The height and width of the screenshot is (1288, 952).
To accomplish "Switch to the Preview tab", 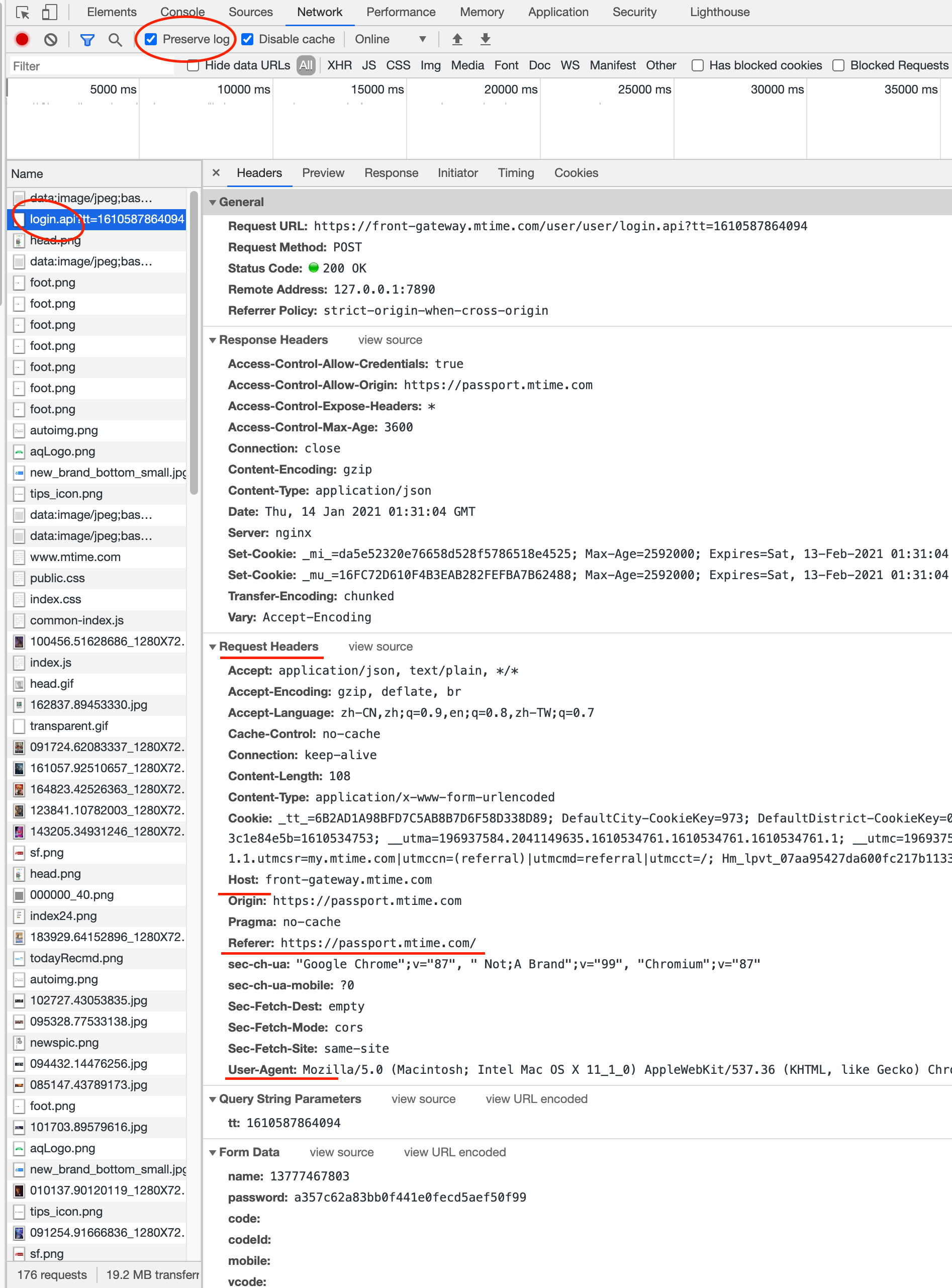I will coord(323,173).
